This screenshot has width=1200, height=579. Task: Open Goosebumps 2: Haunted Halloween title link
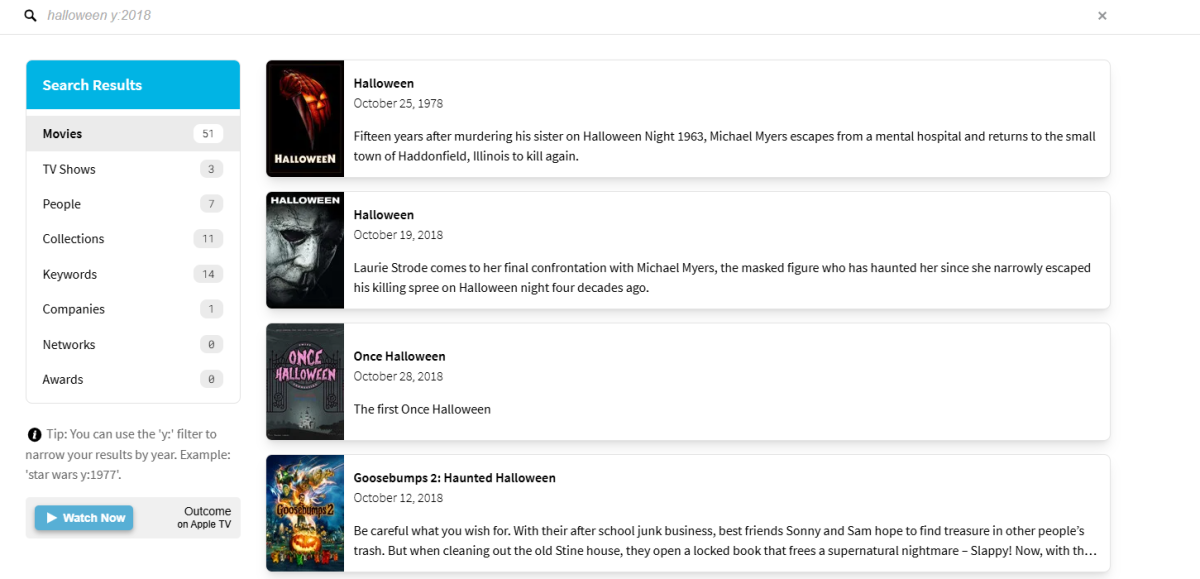coord(455,478)
